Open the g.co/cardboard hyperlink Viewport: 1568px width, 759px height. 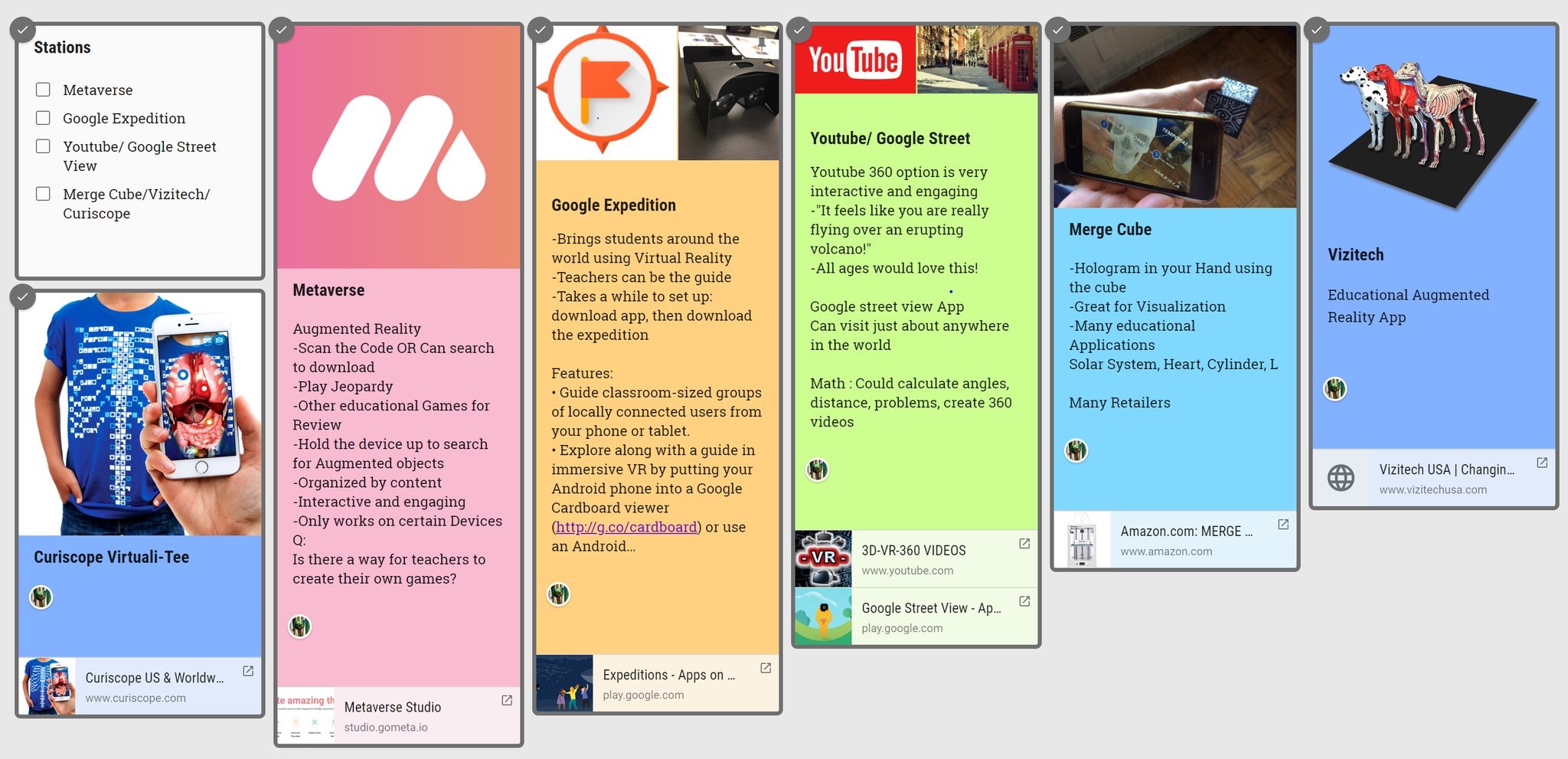[x=626, y=527]
